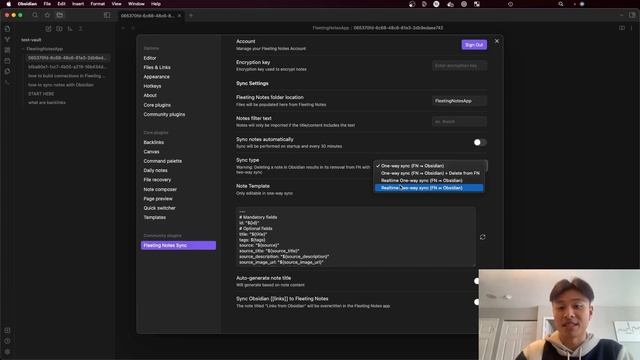Open the vault switcher icon

pos(7,331)
